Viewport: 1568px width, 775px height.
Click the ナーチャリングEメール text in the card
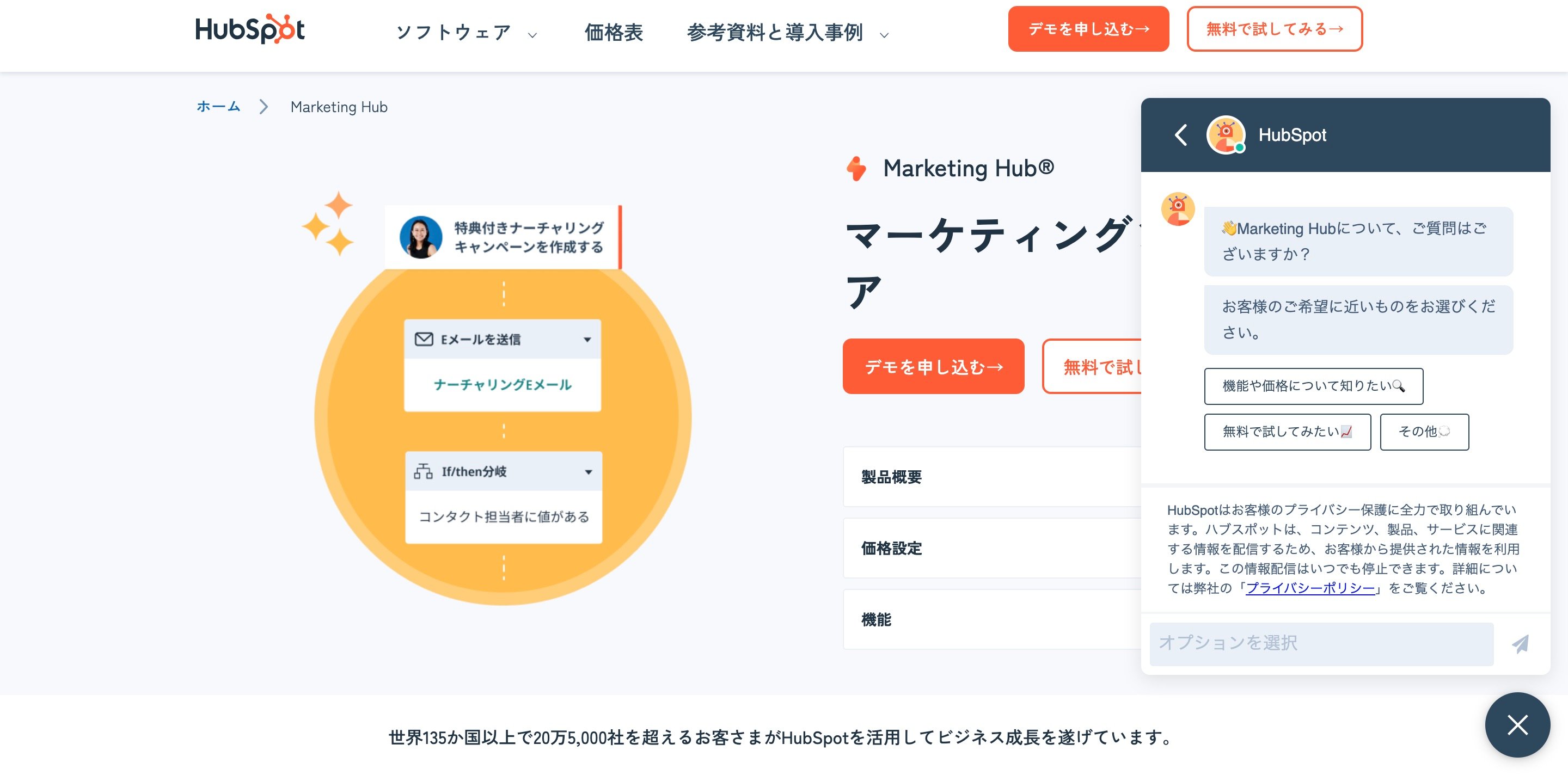(502, 384)
